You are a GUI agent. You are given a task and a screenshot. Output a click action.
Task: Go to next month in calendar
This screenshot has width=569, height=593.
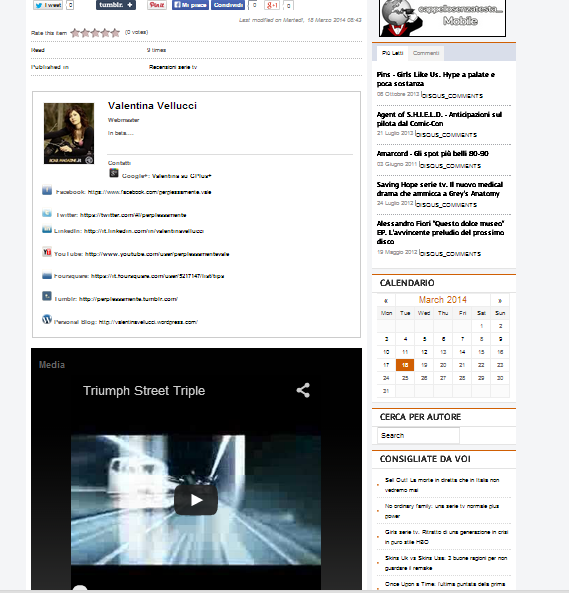click(x=500, y=300)
